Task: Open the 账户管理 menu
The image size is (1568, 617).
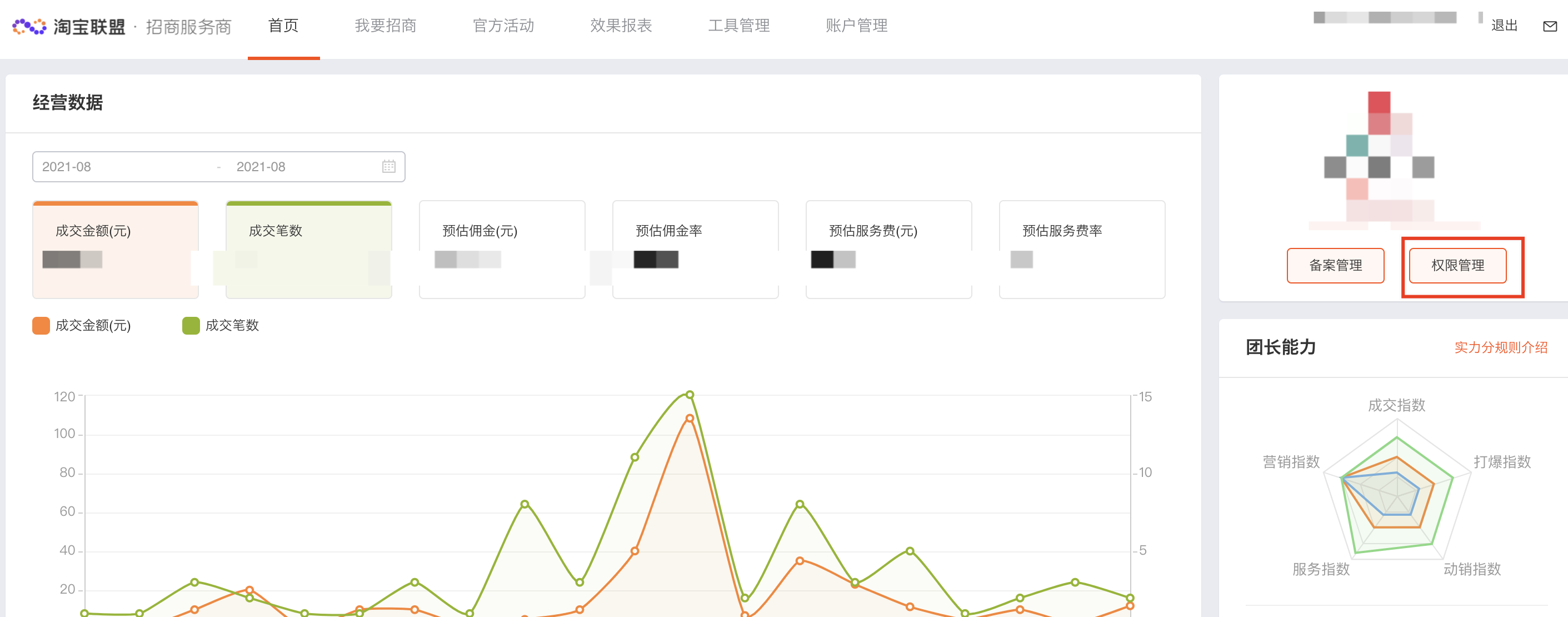Action: (856, 26)
